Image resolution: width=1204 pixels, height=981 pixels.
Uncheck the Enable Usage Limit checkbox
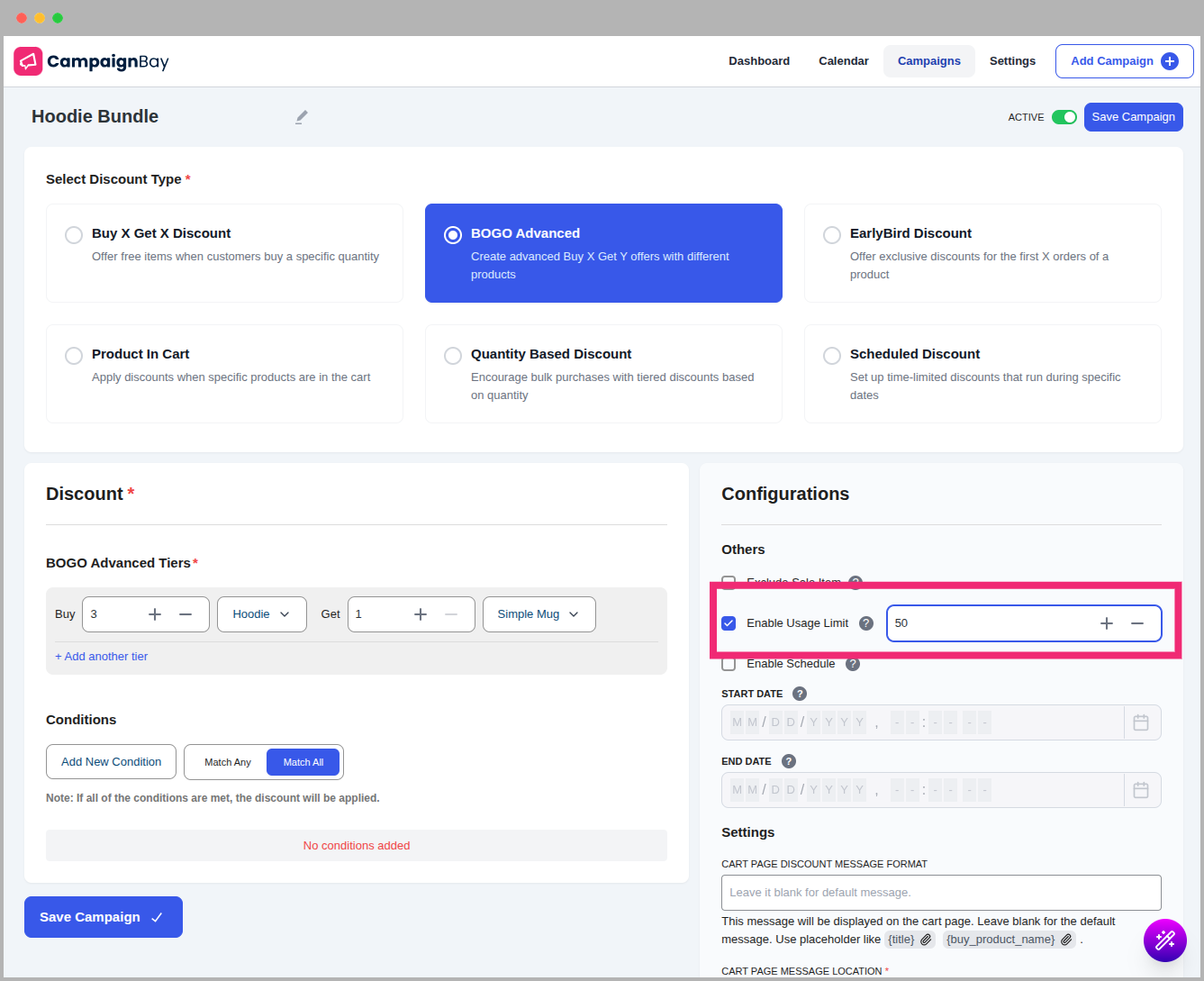(729, 623)
